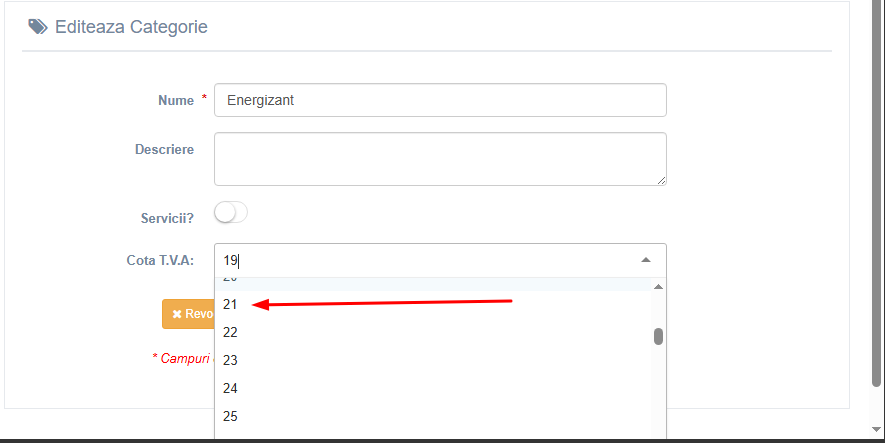The height and width of the screenshot is (443, 885).
Task: Select 25 in the Cota T.V.A list
Action: pyautogui.click(x=433, y=416)
